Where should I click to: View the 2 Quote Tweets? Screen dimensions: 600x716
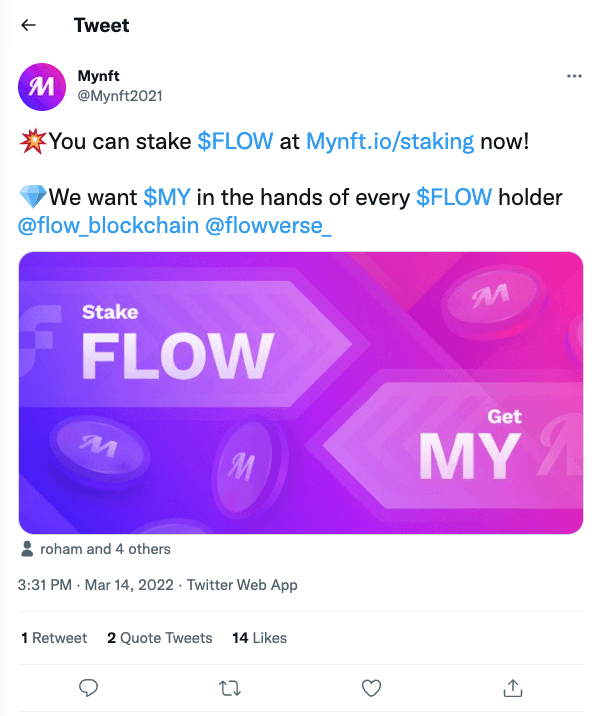pyautogui.click(x=160, y=638)
